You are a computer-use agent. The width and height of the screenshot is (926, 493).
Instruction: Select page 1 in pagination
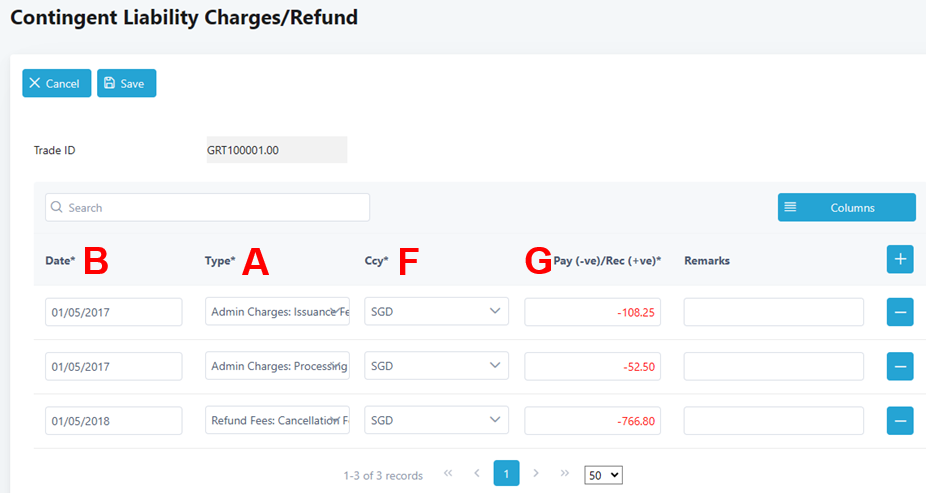click(506, 473)
